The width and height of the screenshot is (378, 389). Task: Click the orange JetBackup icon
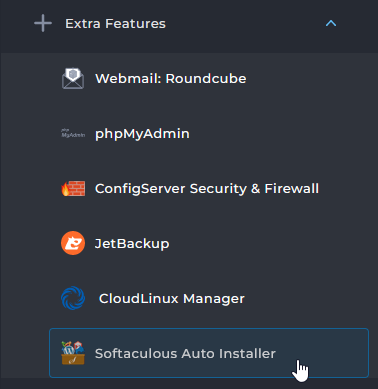click(x=73, y=243)
